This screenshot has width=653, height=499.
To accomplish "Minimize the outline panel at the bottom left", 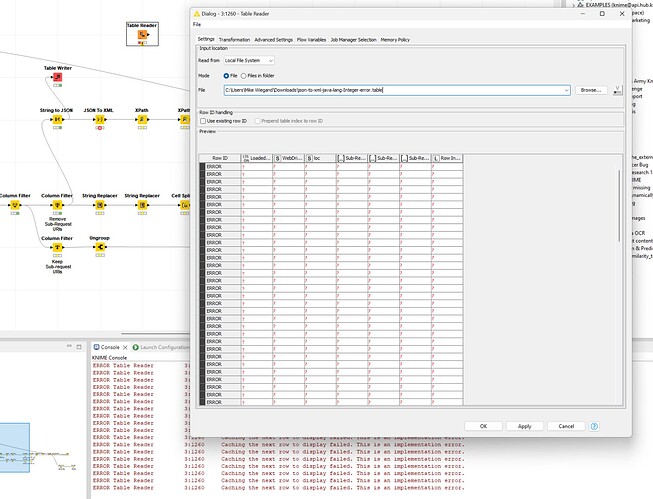I will pyautogui.click(x=69, y=346).
